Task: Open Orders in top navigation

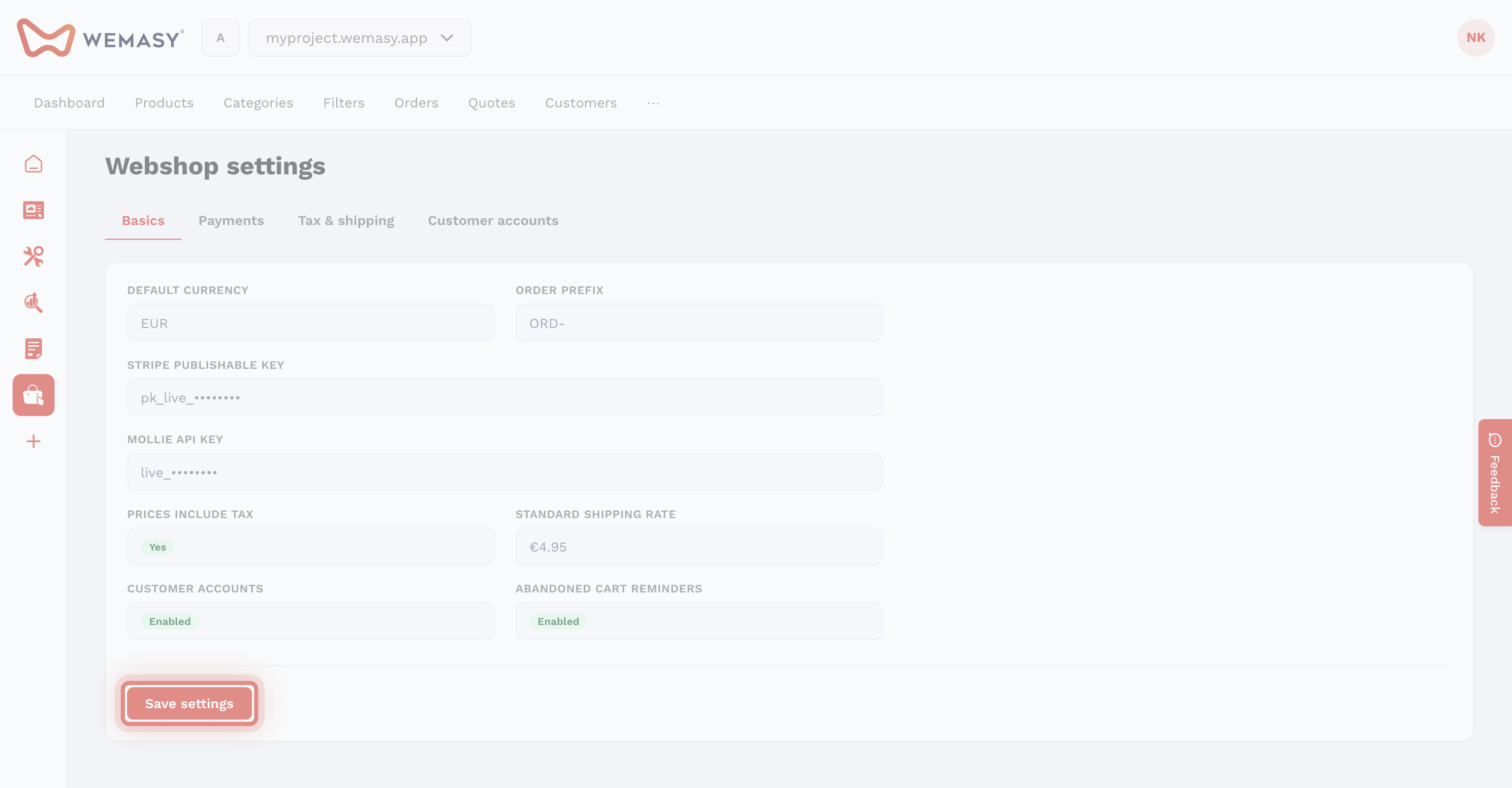Action: click(416, 103)
